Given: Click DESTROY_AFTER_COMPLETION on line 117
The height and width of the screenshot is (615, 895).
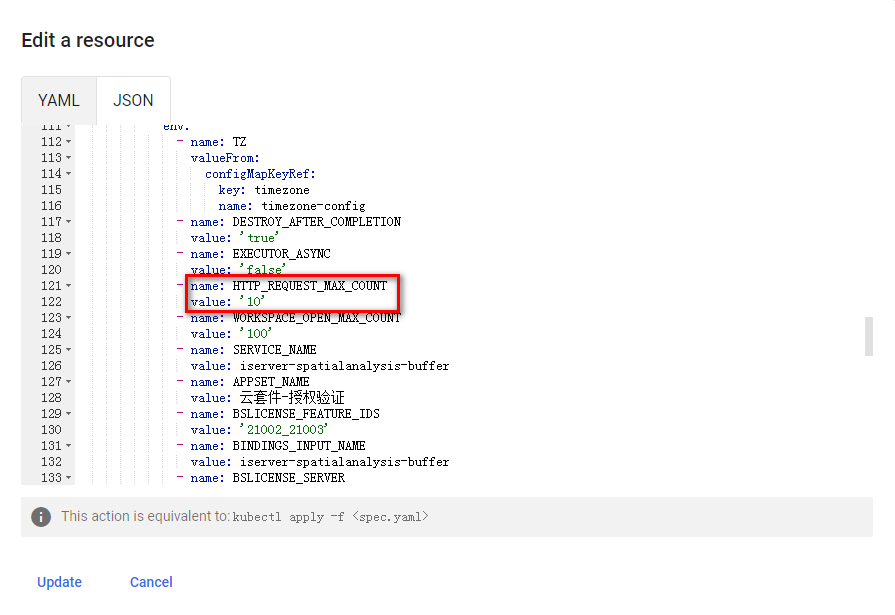Looking at the screenshot, I should point(317,222).
